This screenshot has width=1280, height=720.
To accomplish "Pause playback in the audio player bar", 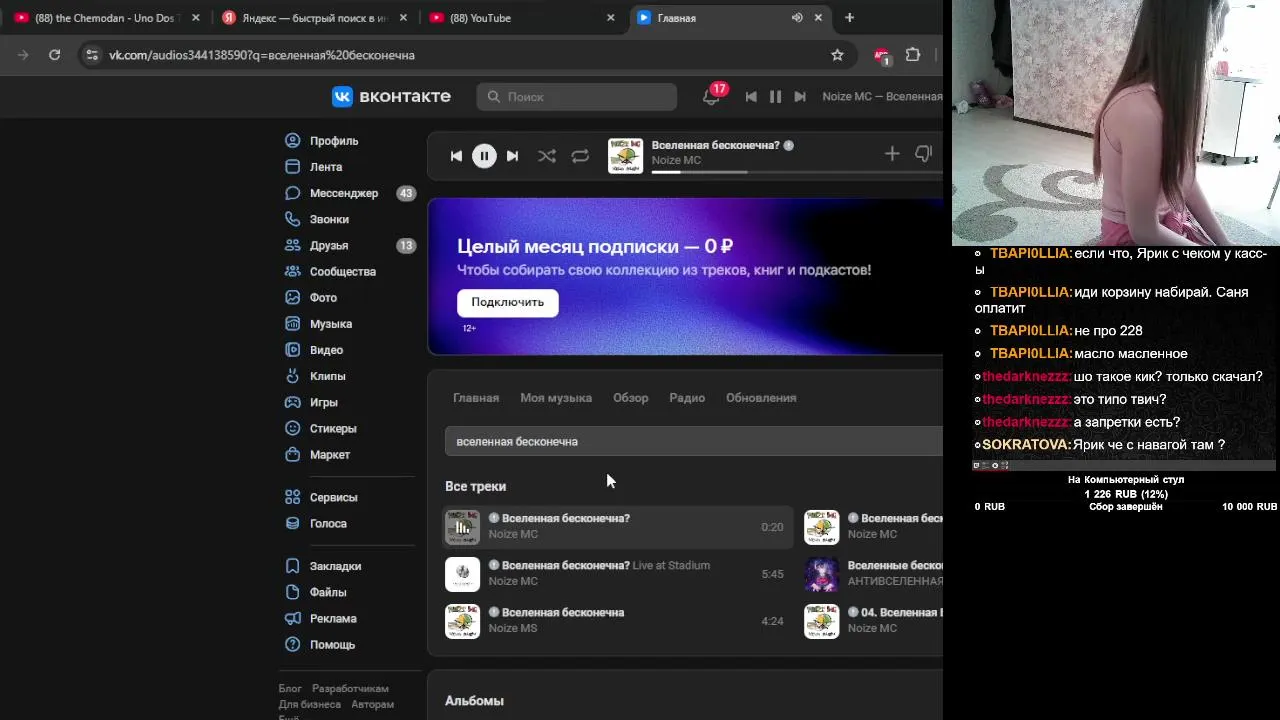I will click(484, 155).
